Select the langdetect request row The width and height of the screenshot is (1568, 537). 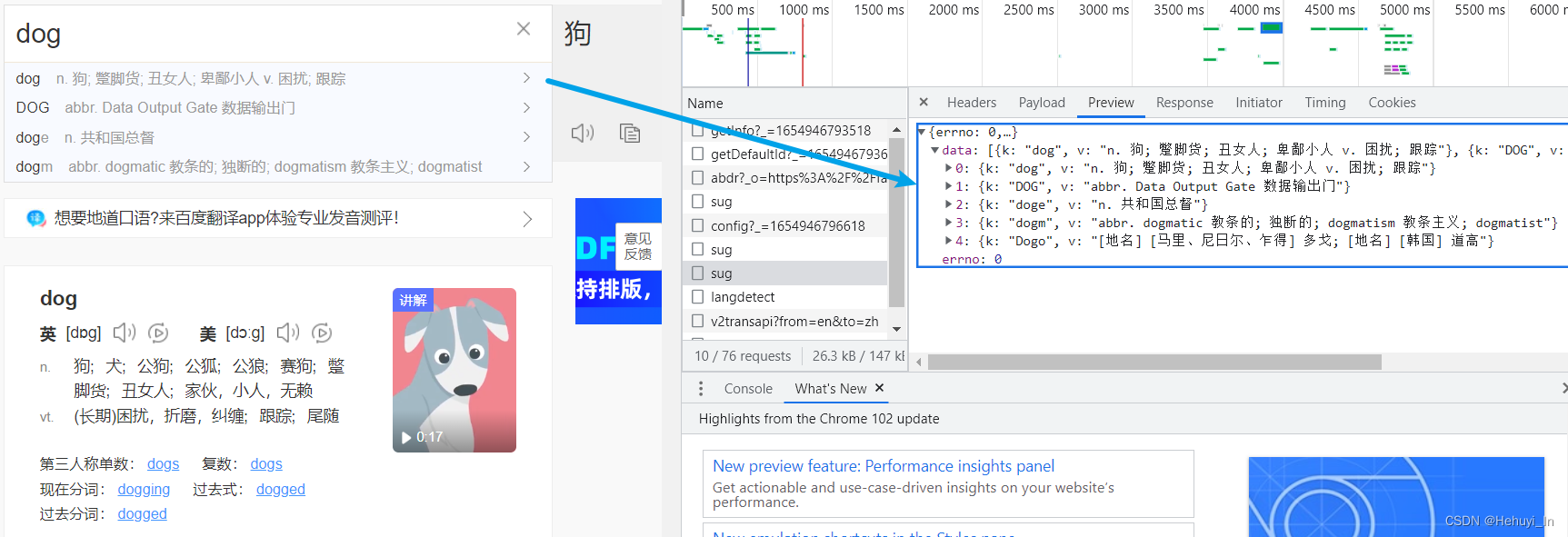(x=784, y=297)
